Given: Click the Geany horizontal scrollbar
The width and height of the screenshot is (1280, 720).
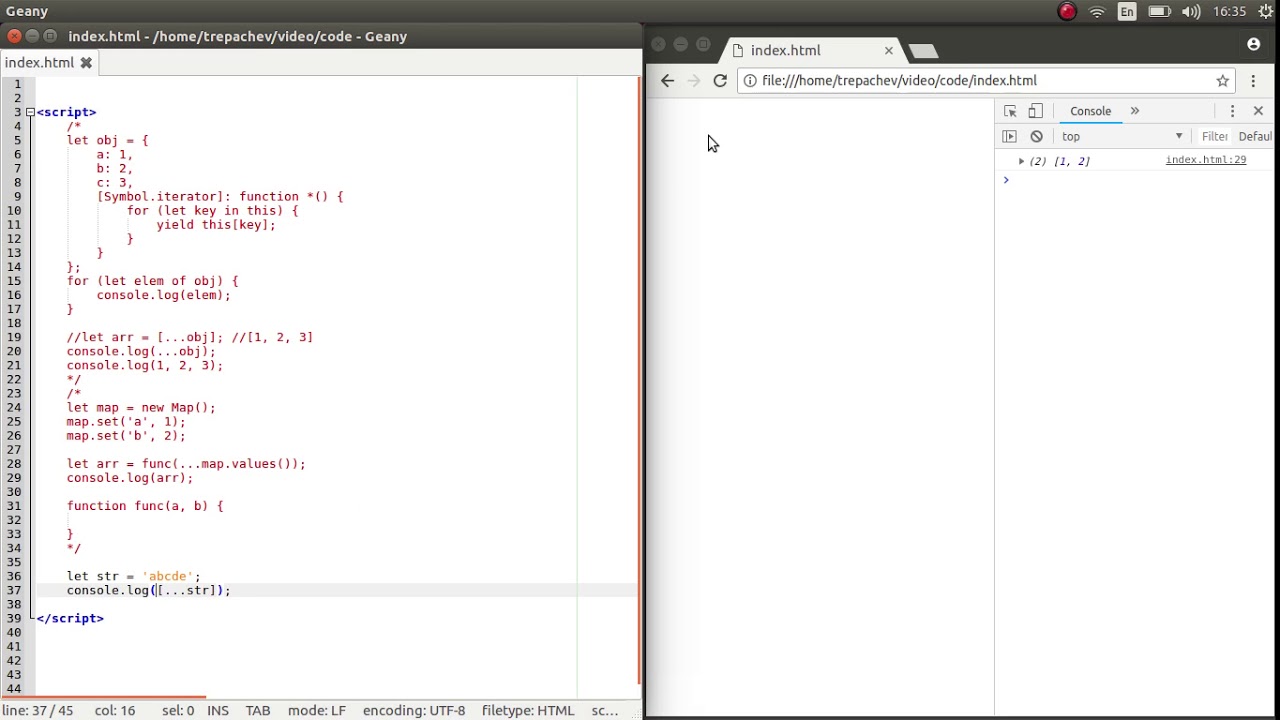Looking at the screenshot, I should [103, 697].
